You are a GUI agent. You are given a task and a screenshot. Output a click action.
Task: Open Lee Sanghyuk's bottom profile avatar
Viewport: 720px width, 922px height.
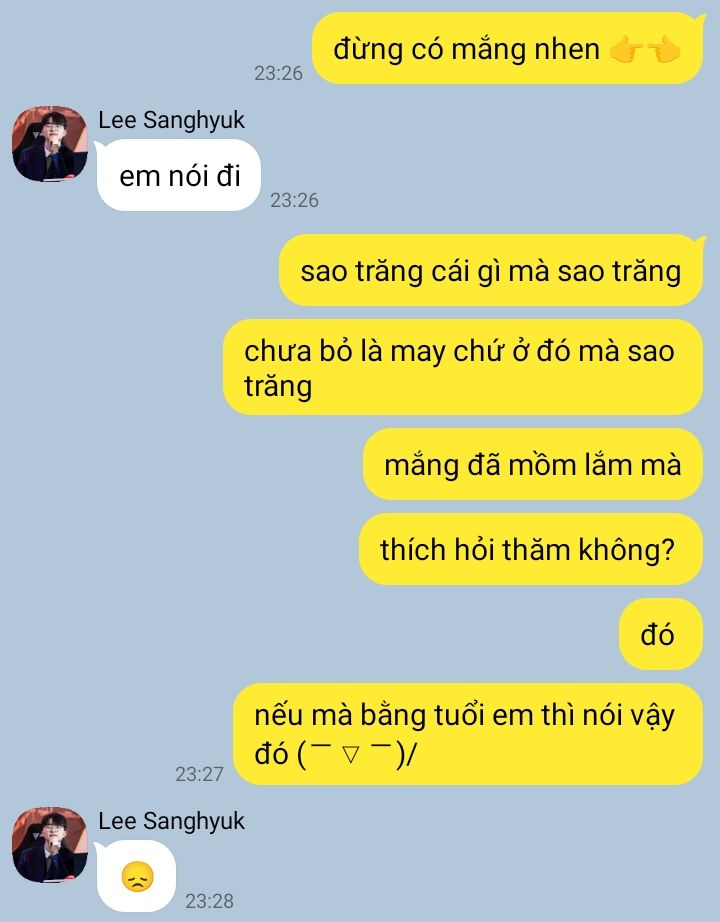click(50, 844)
